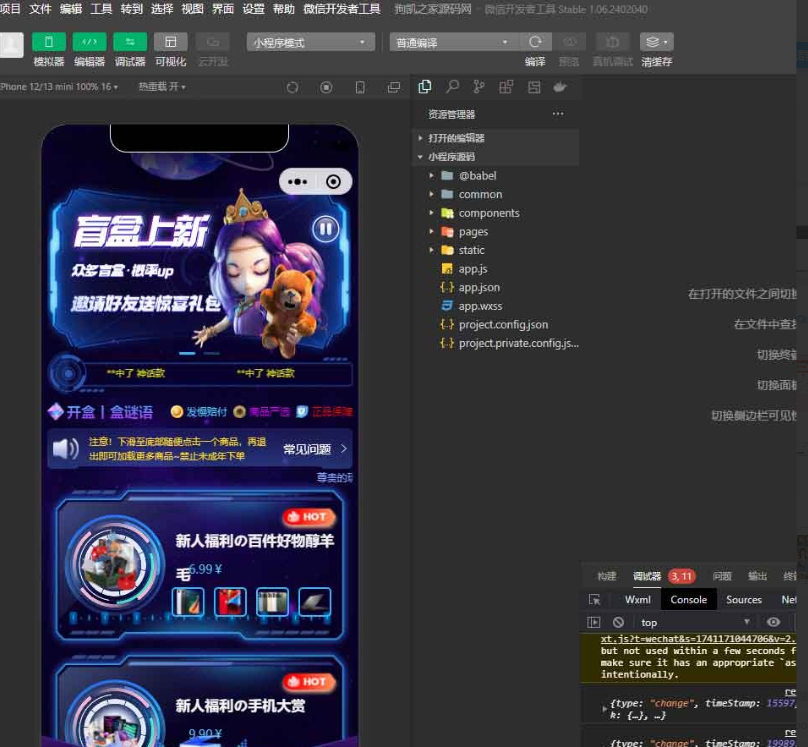Click the clear console icon

click(x=618, y=622)
